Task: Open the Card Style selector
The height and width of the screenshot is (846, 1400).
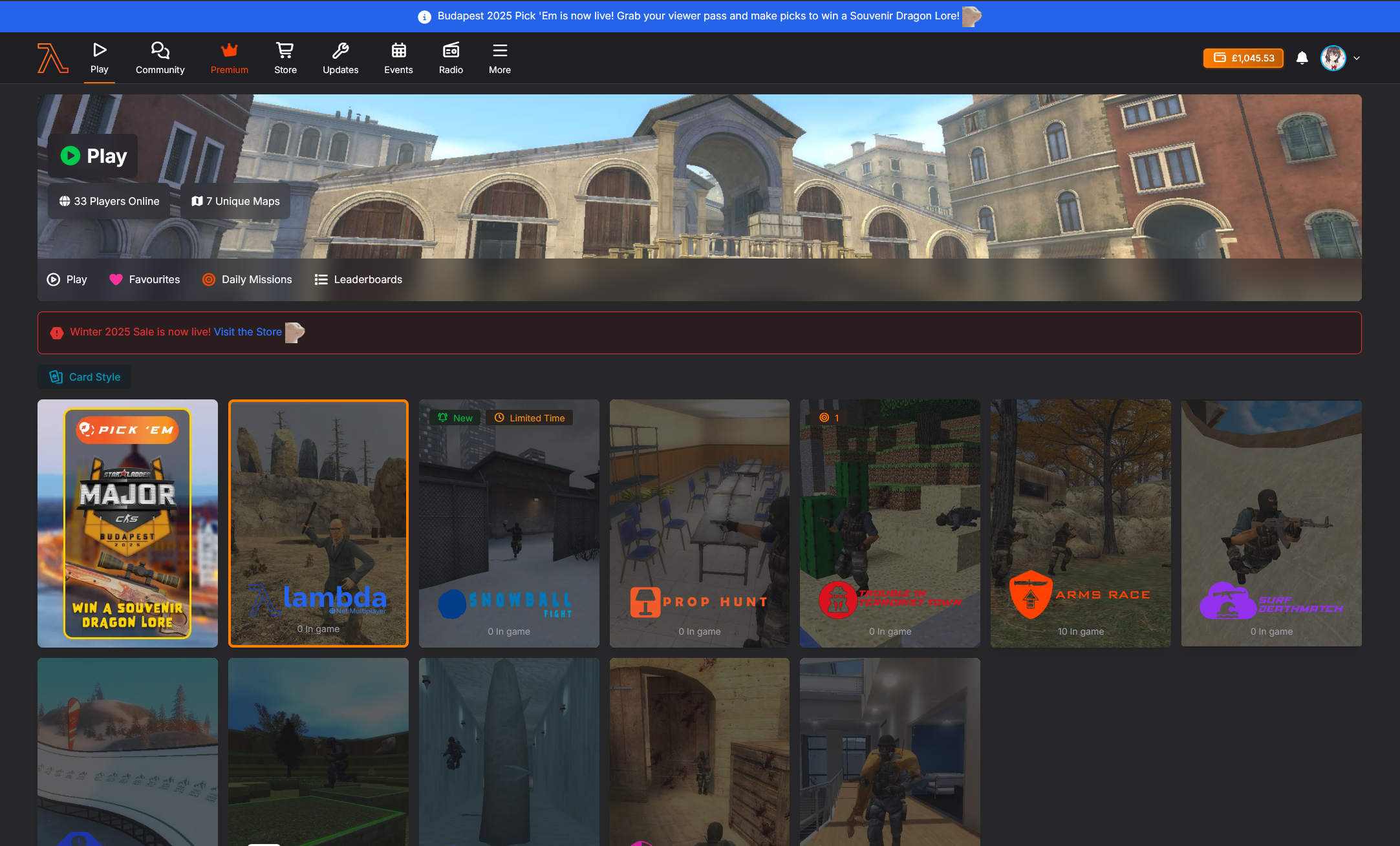Action: click(x=85, y=377)
